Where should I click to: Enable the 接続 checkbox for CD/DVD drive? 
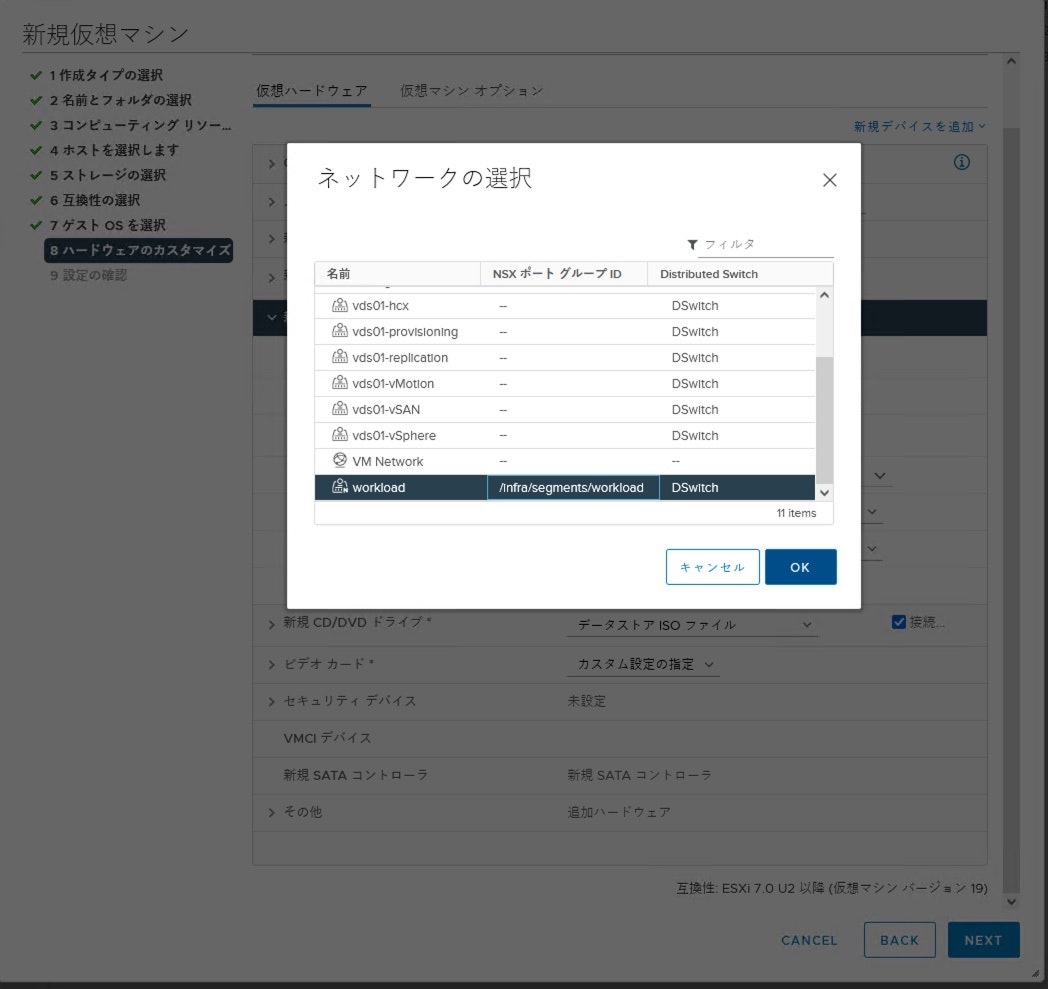click(x=898, y=622)
